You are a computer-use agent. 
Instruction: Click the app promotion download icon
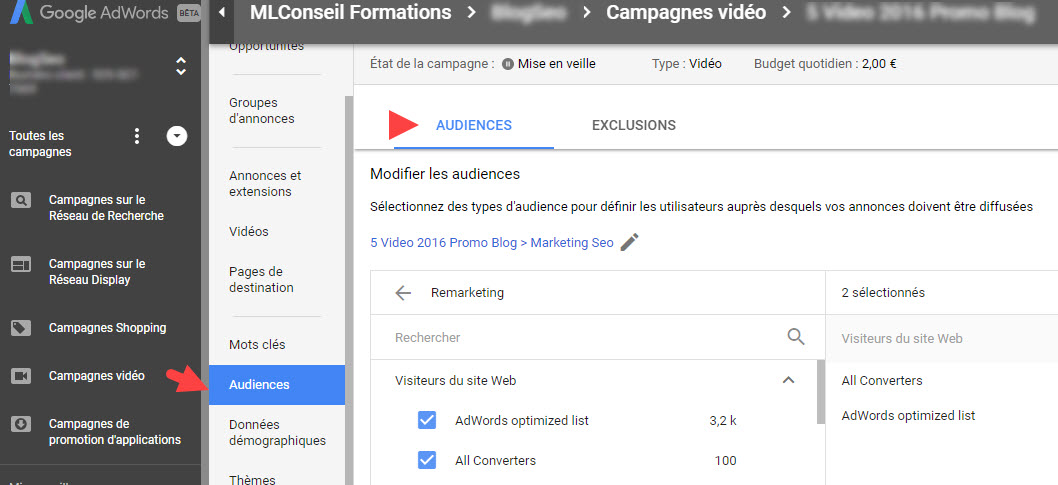(21, 424)
